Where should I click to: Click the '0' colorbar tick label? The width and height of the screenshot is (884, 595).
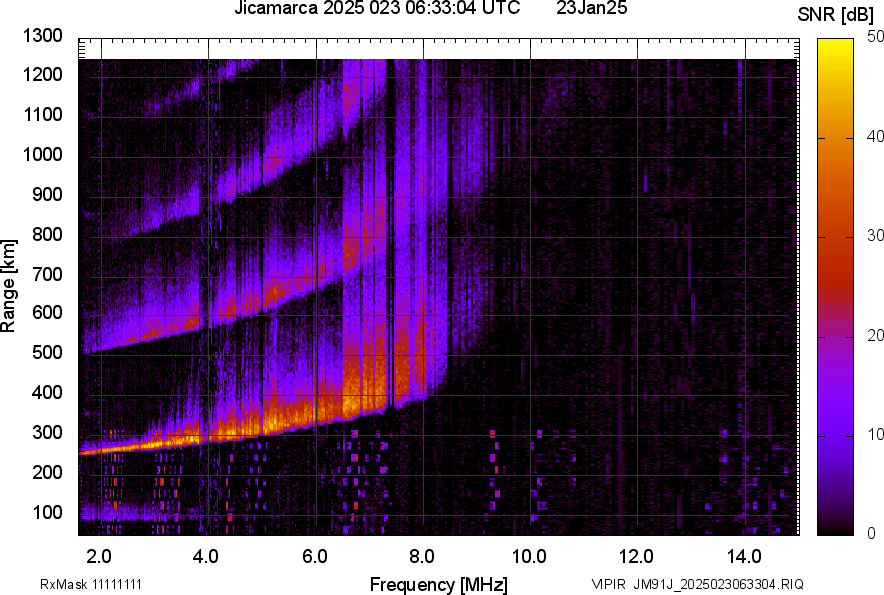pyautogui.click(x=873, y=533)
